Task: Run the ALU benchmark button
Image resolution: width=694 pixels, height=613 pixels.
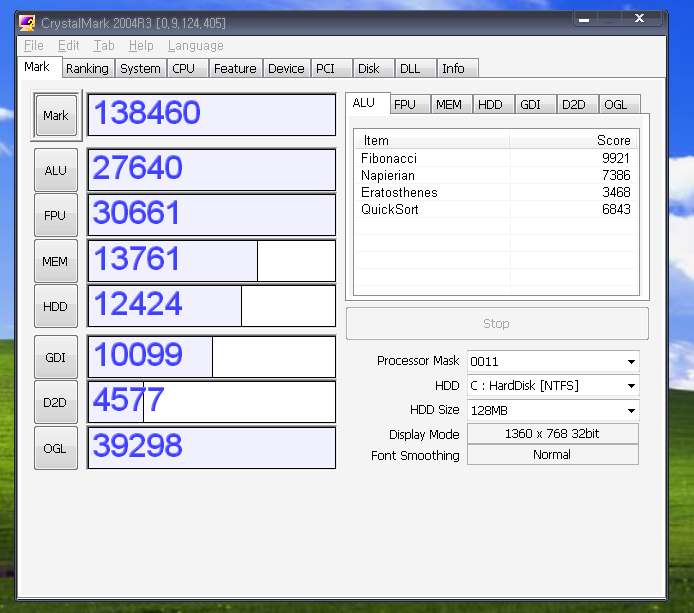Action: click(56, 170)
